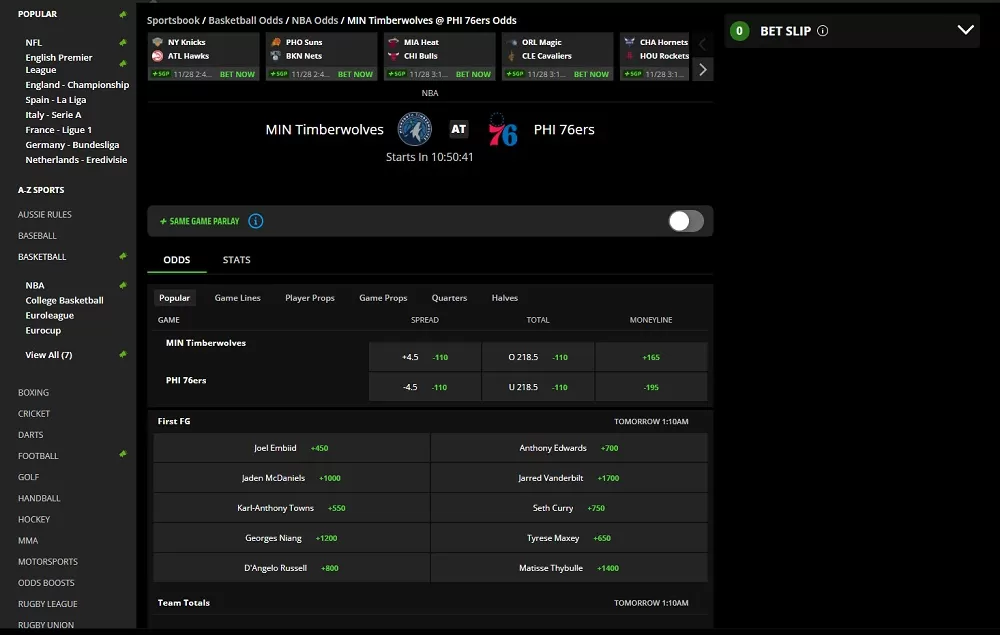This screenshot has height=635, width=1000.
Task: Select Karl-Anthony Towns First FG +550
Action: (291, 507)
